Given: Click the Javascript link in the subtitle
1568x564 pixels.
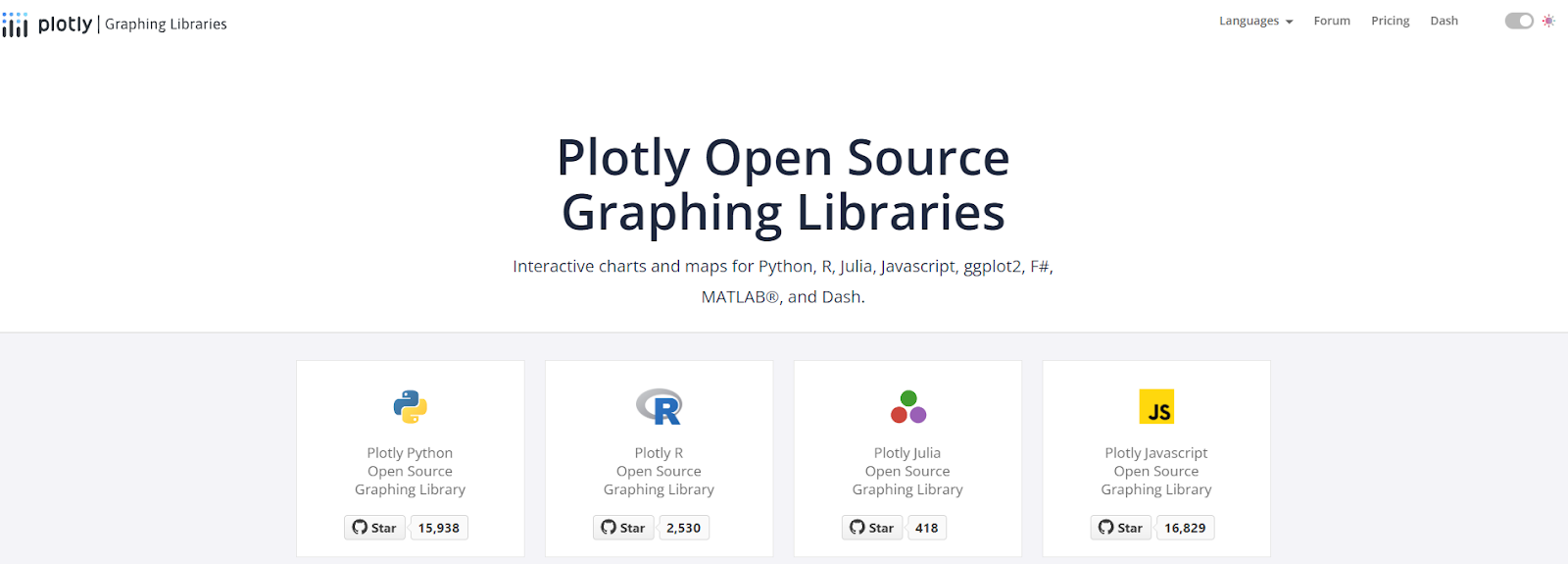Looking at the screenshot, I should (x=917, y=267).
